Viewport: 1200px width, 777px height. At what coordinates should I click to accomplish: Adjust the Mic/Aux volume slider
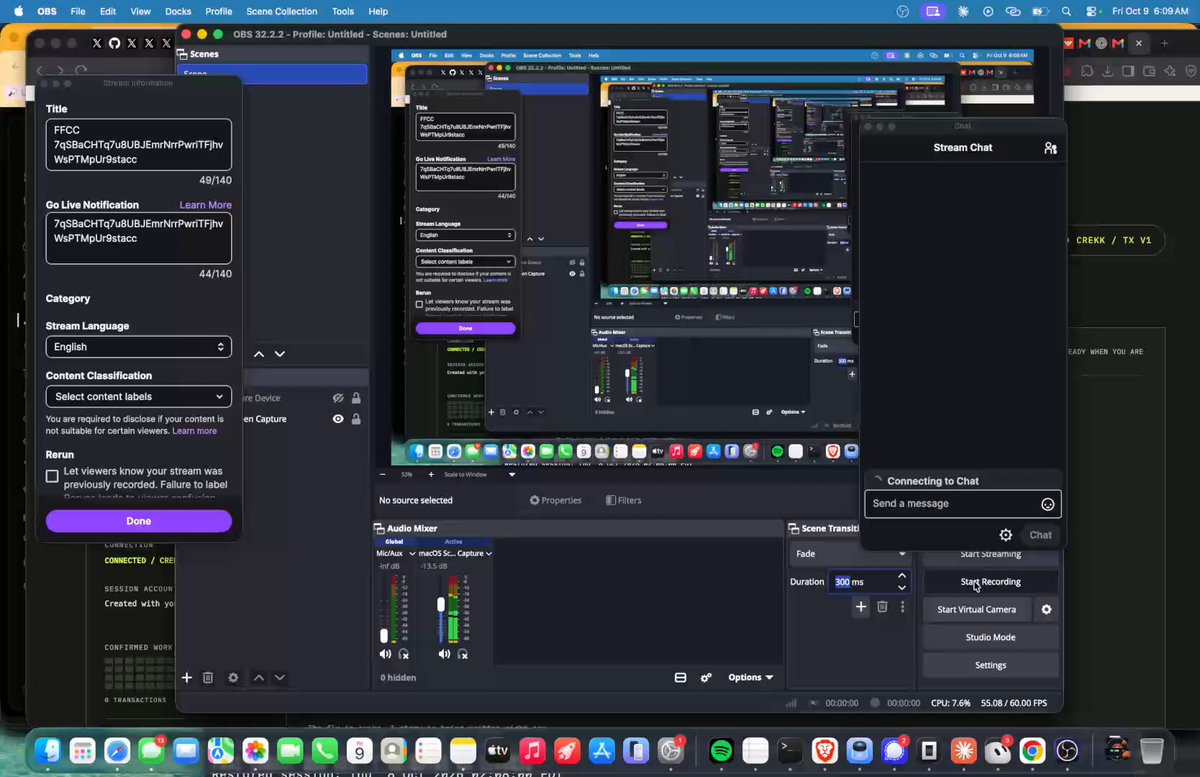click(x=383, y=636)
